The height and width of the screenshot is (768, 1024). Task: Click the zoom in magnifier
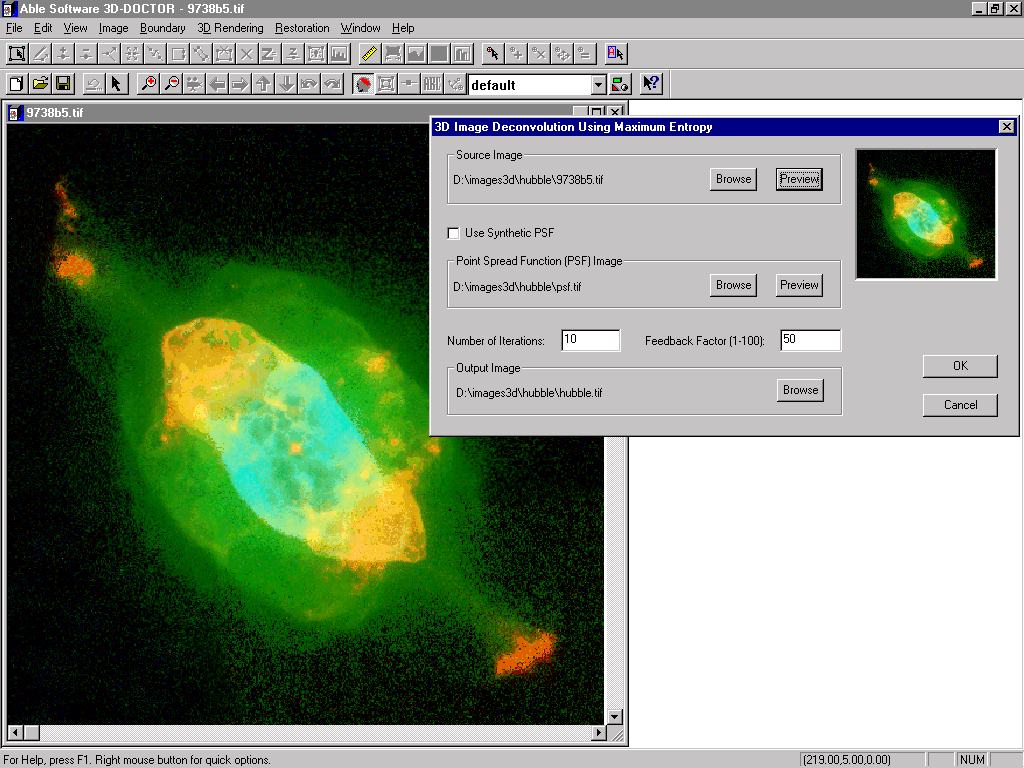pyautogui.click(x=149, y=84)
